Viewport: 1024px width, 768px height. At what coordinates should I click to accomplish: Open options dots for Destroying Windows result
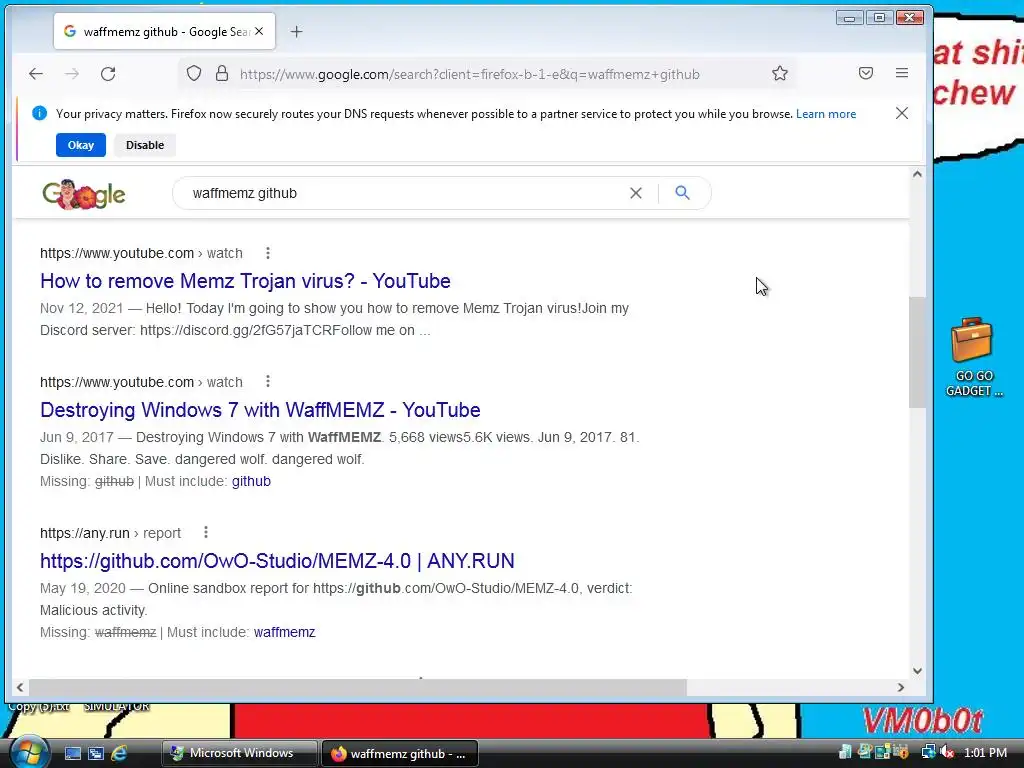point(268,381)
